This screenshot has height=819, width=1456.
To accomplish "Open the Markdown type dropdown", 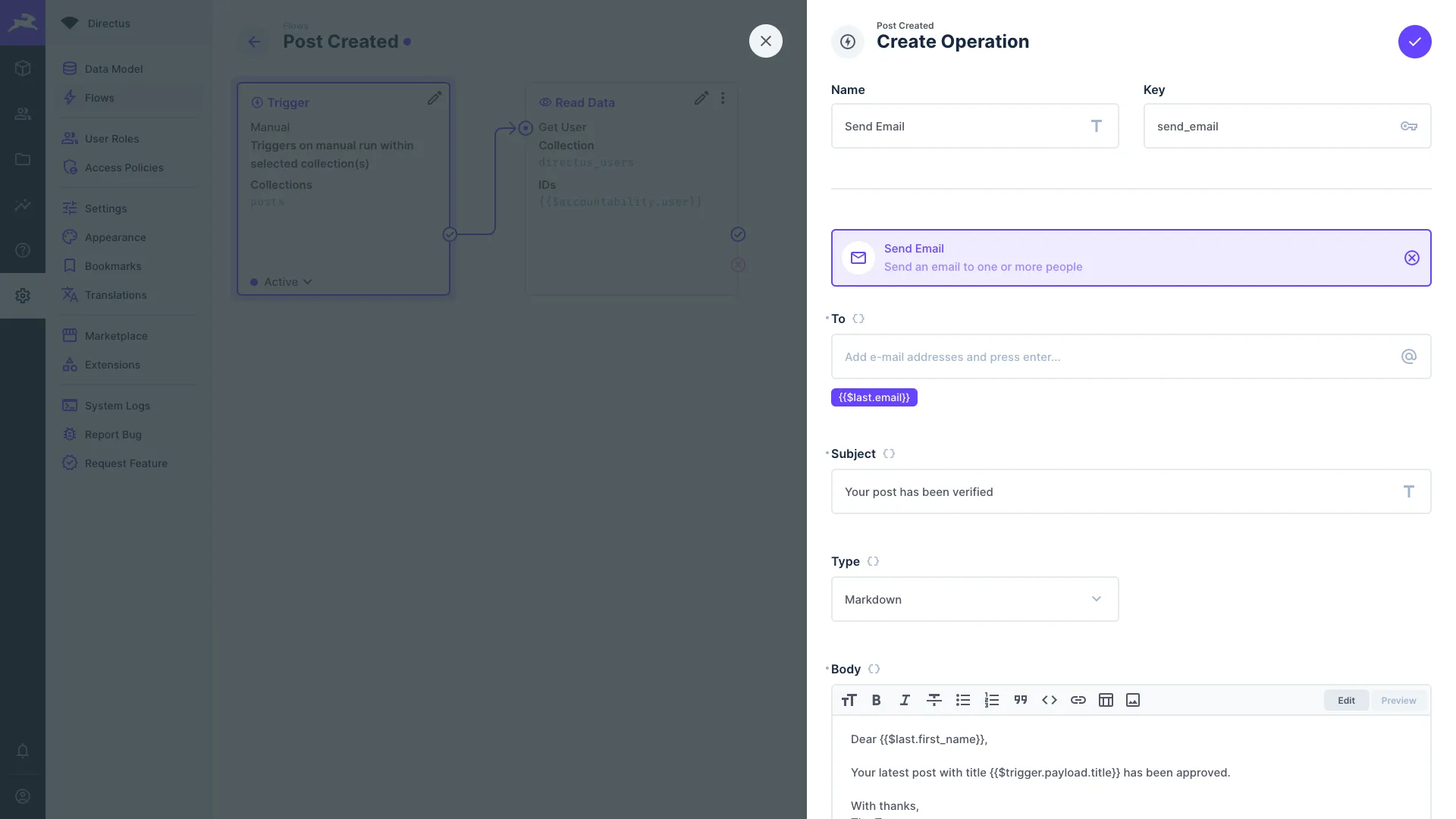I will [x=1096, y=599].
